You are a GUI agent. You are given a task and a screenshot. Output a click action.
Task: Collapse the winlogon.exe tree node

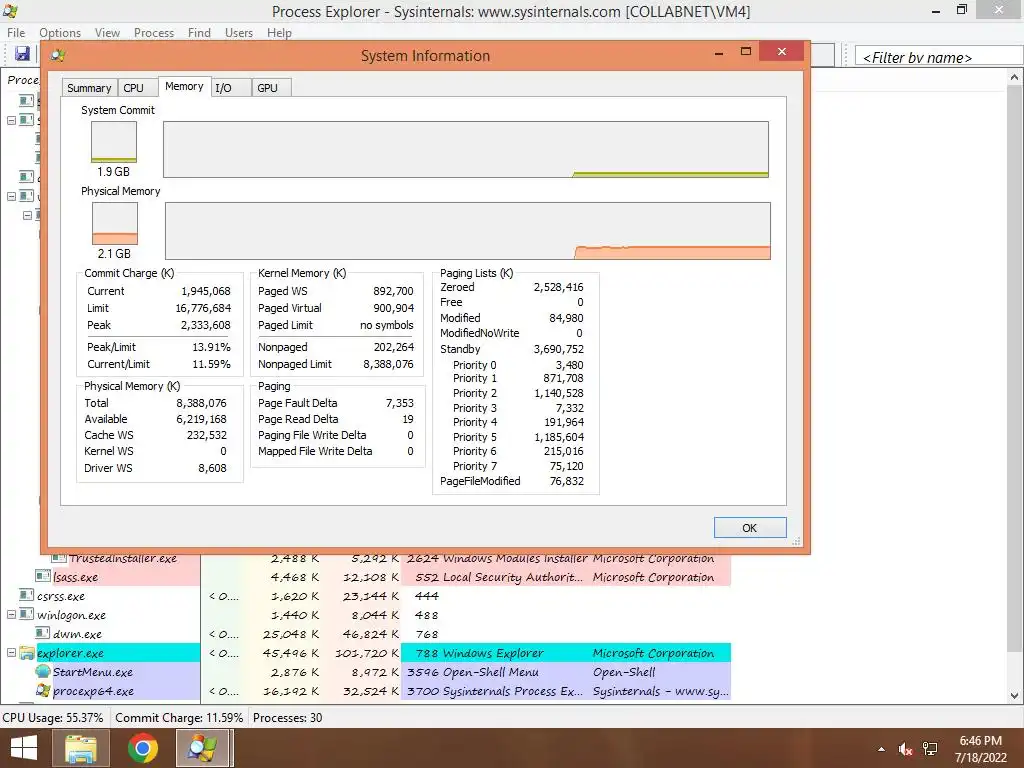[x=11, y=615]
